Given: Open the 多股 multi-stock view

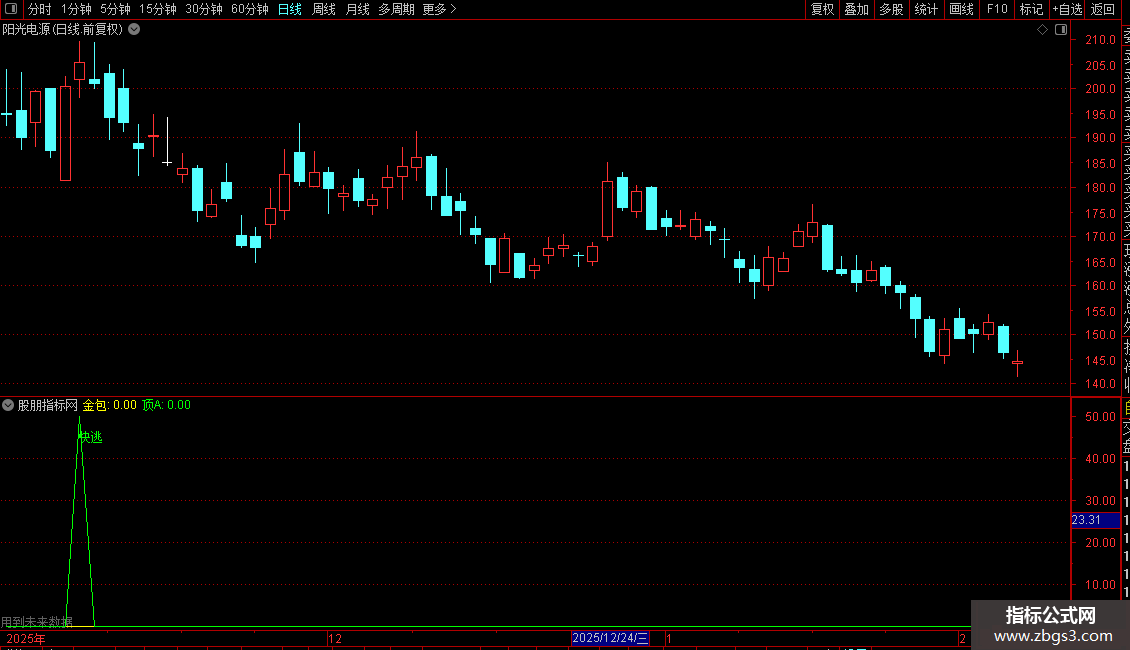Looking at the screenshot, I should (x=891, y=9).
